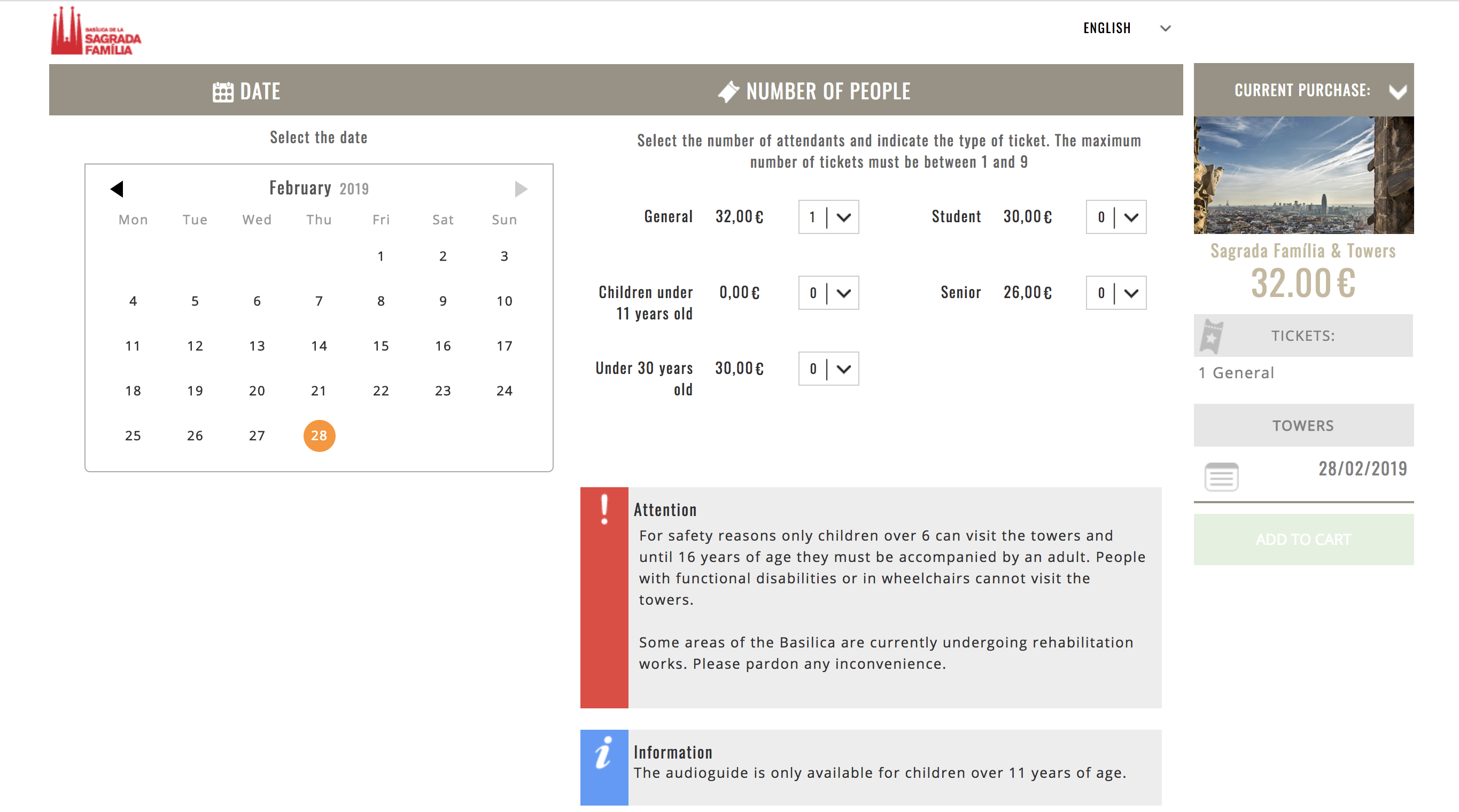This screenshot has height=812, width=1459.
Task: Open Under 30 years old quantity dropdown
Action: [828, 369]
